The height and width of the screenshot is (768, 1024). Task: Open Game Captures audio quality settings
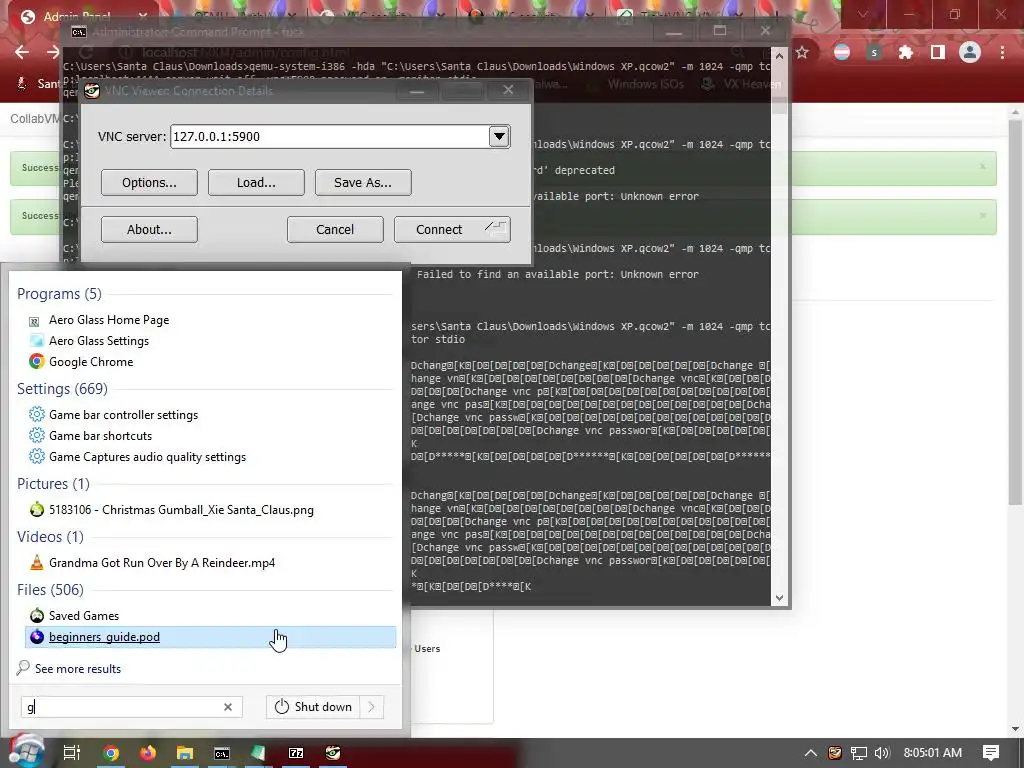point(147,457)
